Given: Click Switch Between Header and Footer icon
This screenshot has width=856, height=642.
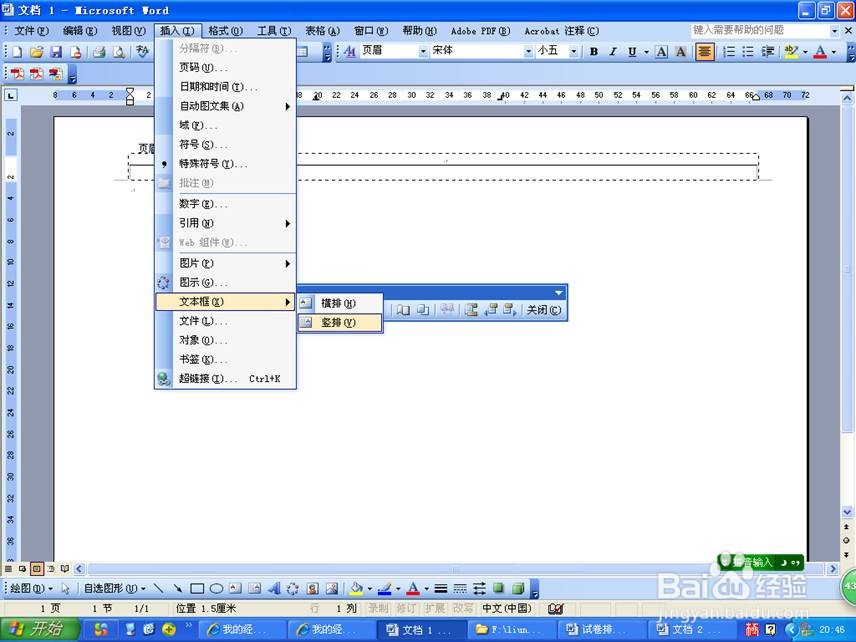Looking at the screenshot, I should coord(471,310).
